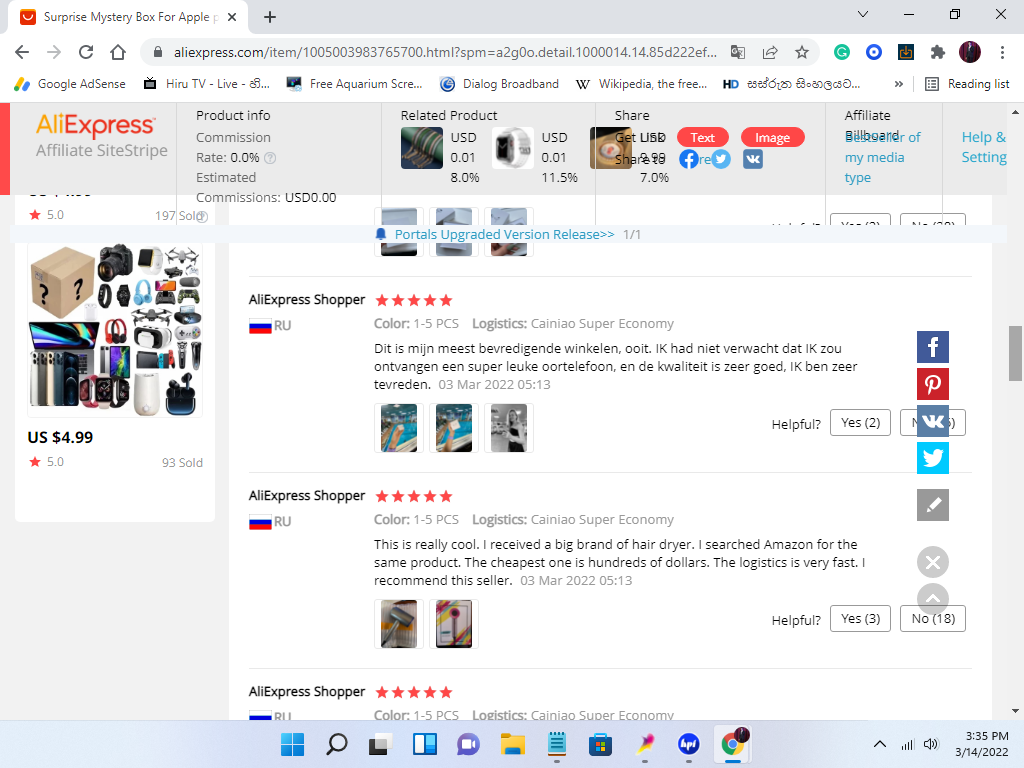Screen dimensions: 1024x768
Task: Click No (18) on hair dryer review
Action: 933,618
